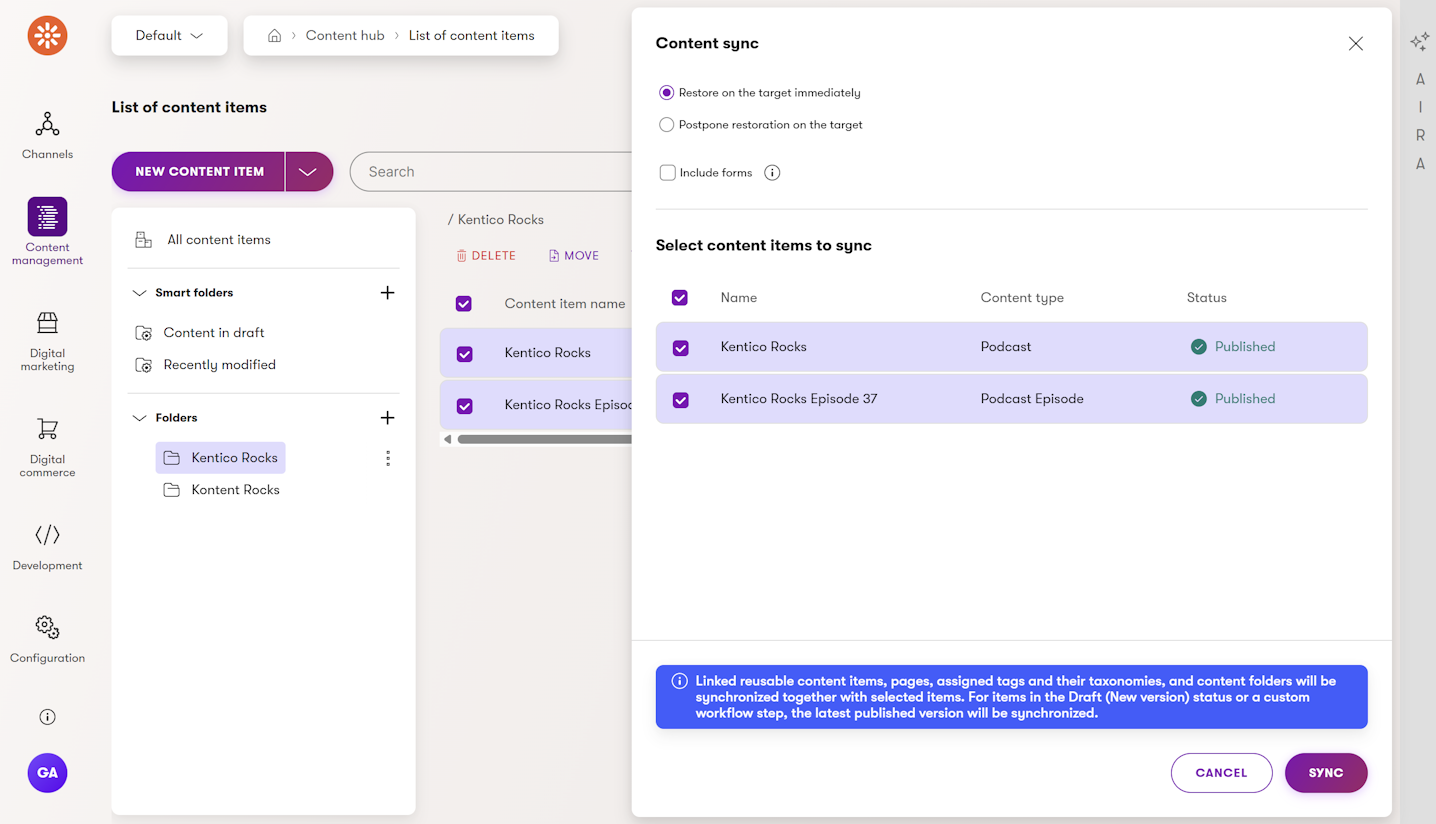The height and width of the screenshot is (824, 1436).
Task: Click the '/ Kentico Rocks' path label
Action: [496, 220]
